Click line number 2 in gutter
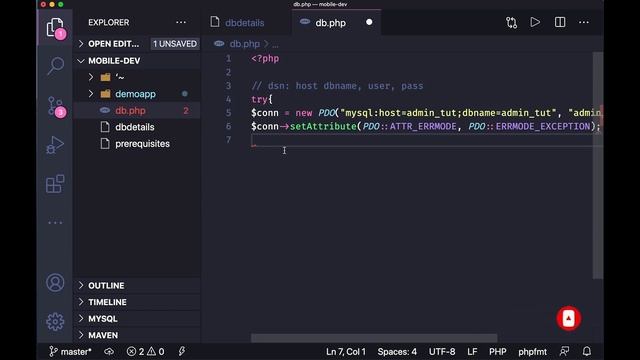 point(229,72)
